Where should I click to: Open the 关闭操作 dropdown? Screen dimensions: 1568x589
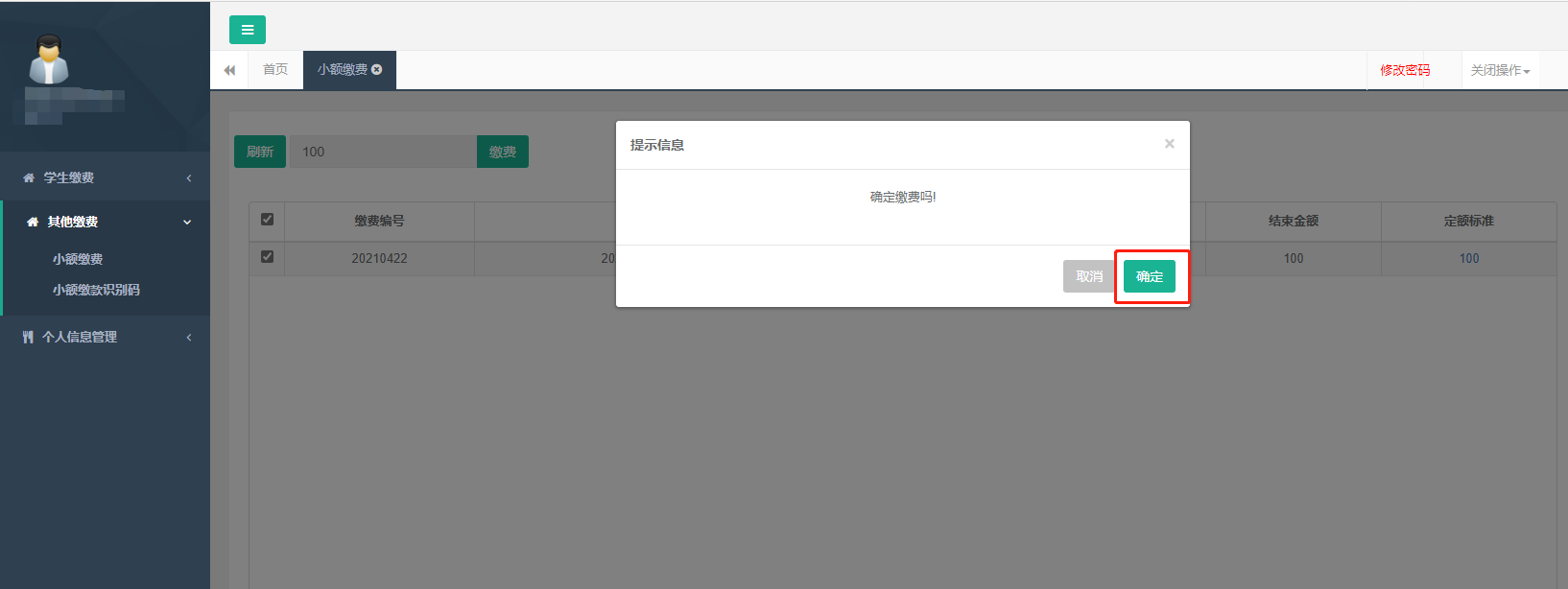pos(1500,70)
